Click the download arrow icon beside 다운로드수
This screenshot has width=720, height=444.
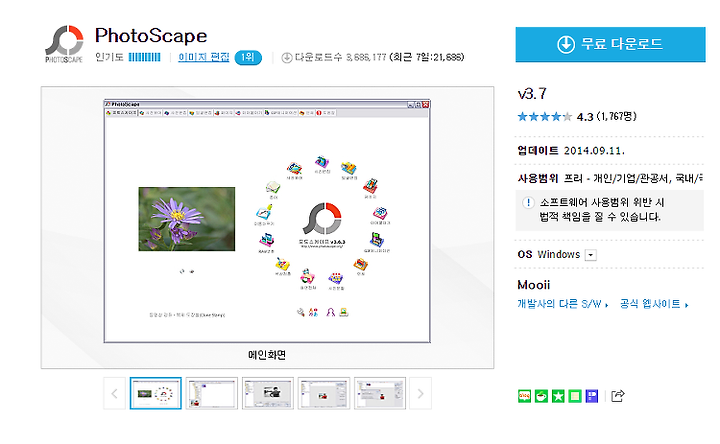click(287, 58)
